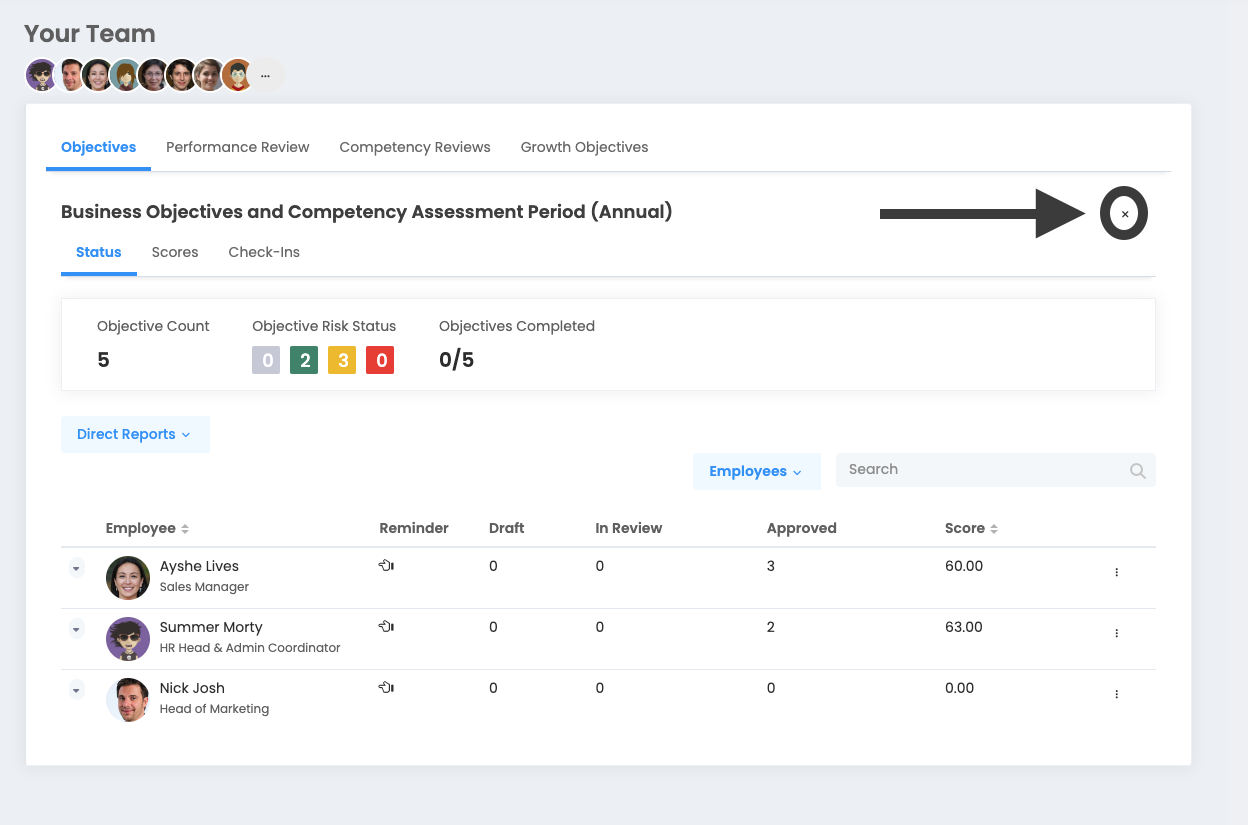Image resolution: width=1248 pixels, height=825 pixels.
Task: Open the Direct Reports dropdown
Action: 135,434
